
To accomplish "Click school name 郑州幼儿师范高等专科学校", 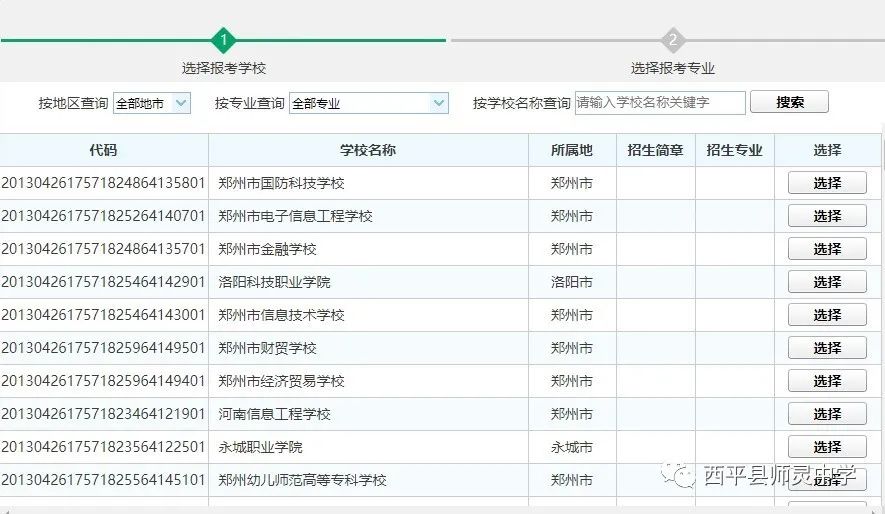I will tap(302, 480).
